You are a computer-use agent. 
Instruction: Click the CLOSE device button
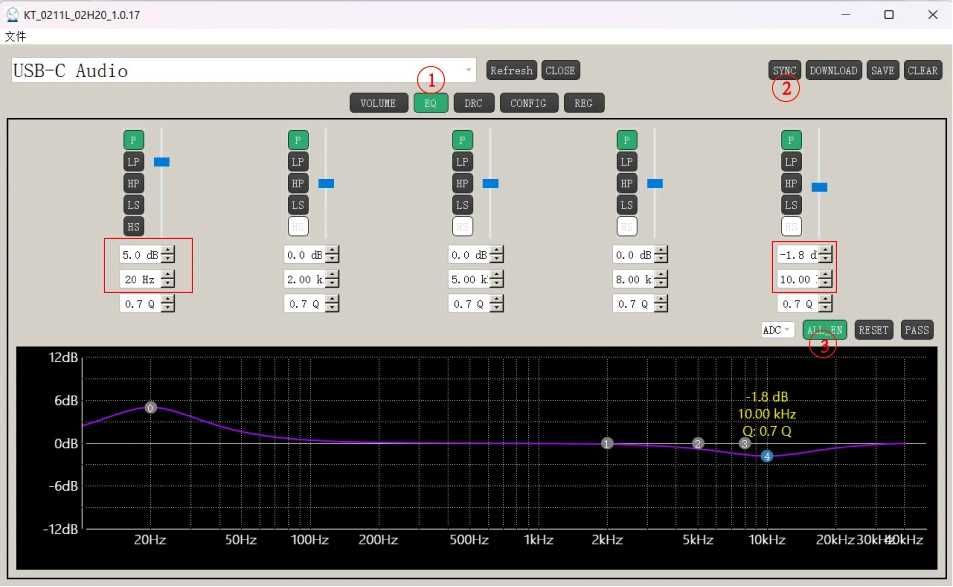[560, 70]
